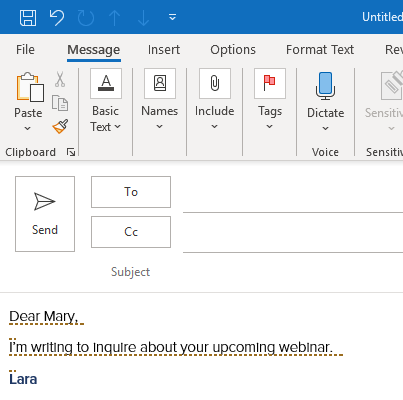Open the Format Text tab
The image size is (403, 400).
click(x=320, y=50)
